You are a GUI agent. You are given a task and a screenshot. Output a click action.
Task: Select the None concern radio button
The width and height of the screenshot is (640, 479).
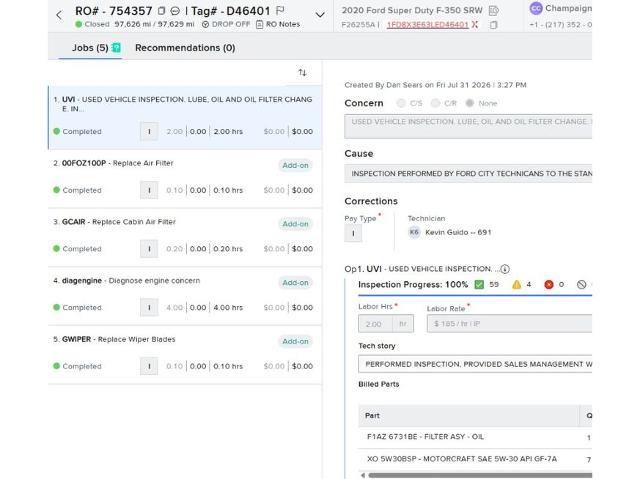click(x=470, y=103)
